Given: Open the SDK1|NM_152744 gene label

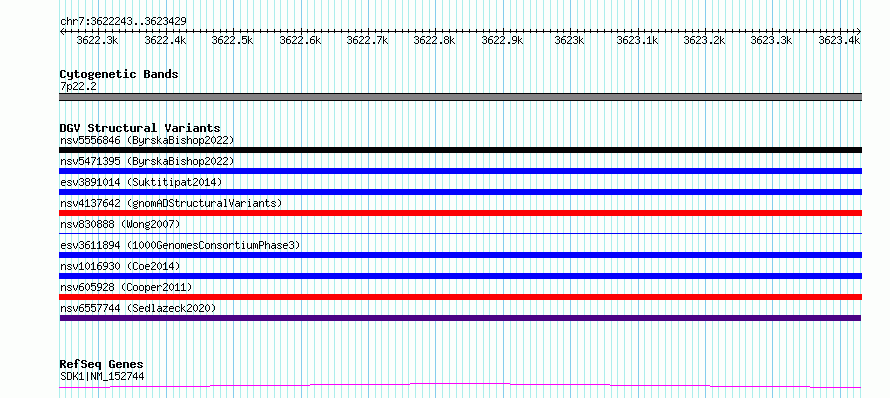Looking at the screenshot, I should [102, 376].
